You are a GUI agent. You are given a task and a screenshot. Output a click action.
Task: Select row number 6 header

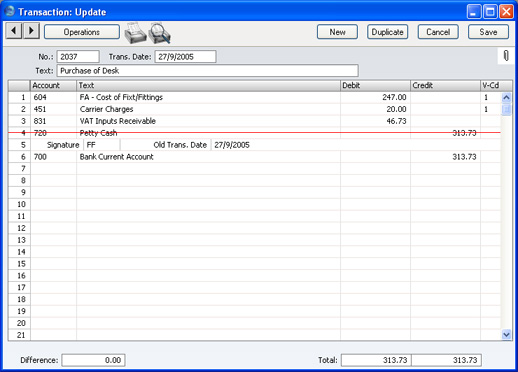pyautogui.click(x=19, y=157)
